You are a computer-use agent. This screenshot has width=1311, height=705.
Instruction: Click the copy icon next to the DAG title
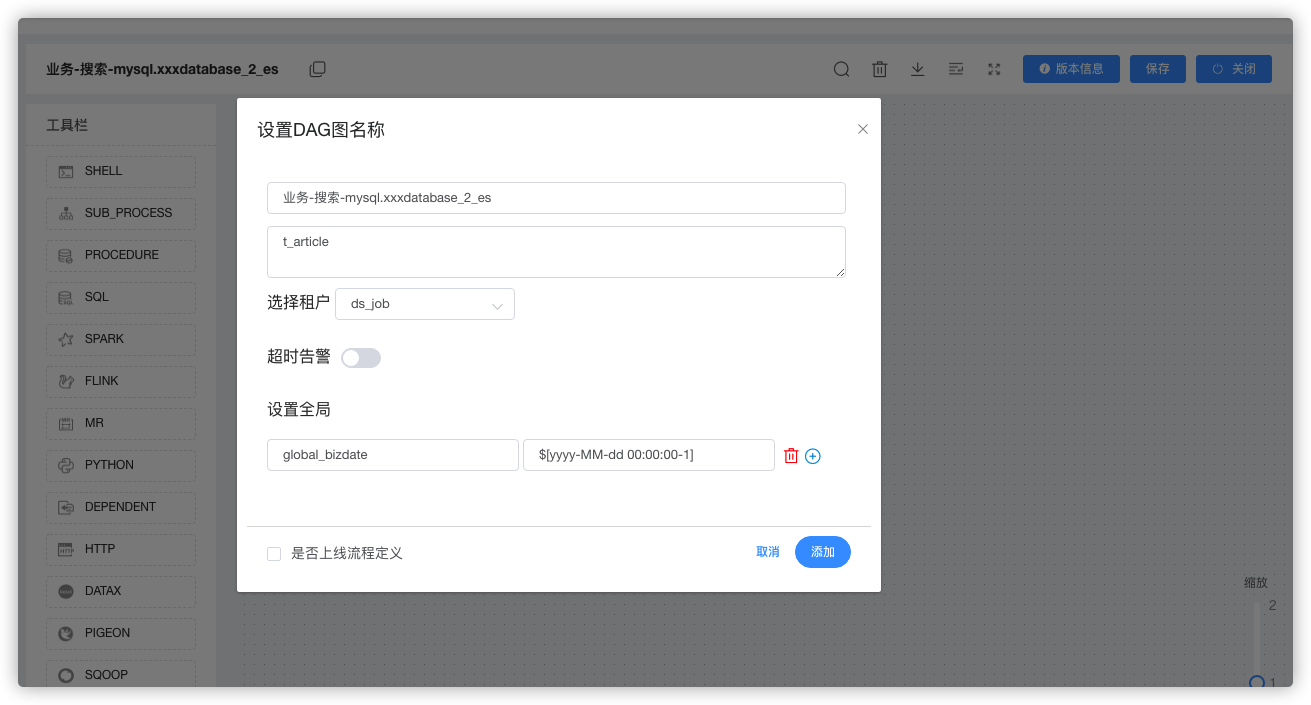tap(317, 69)
